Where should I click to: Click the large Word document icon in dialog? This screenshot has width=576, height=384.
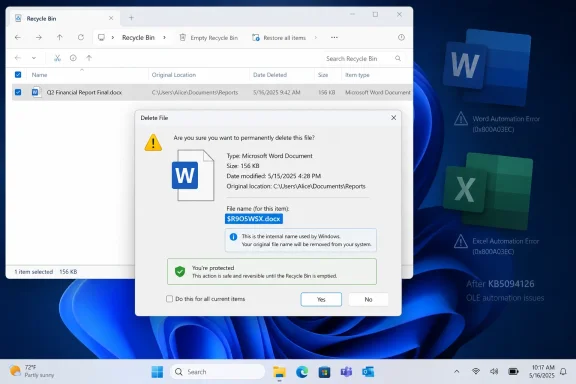tap(193, 175)
